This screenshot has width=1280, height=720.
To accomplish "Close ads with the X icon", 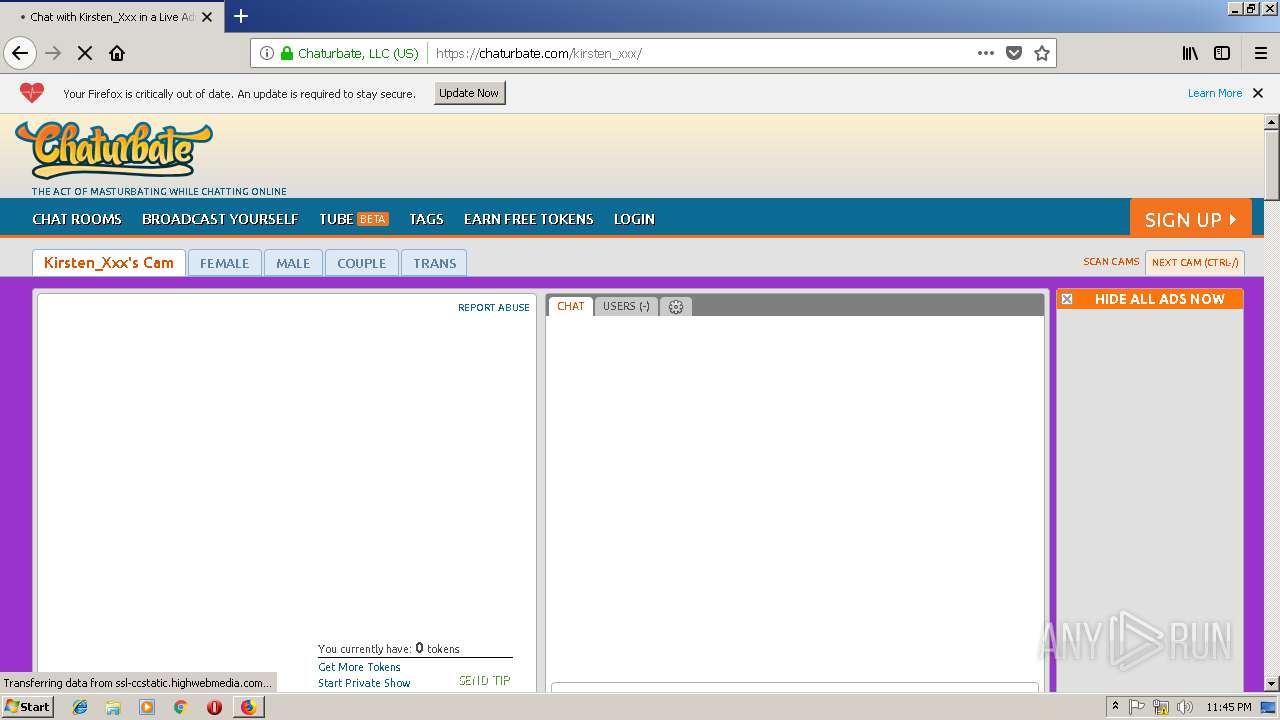I will pyautogui.click(x=1067, y=299).
